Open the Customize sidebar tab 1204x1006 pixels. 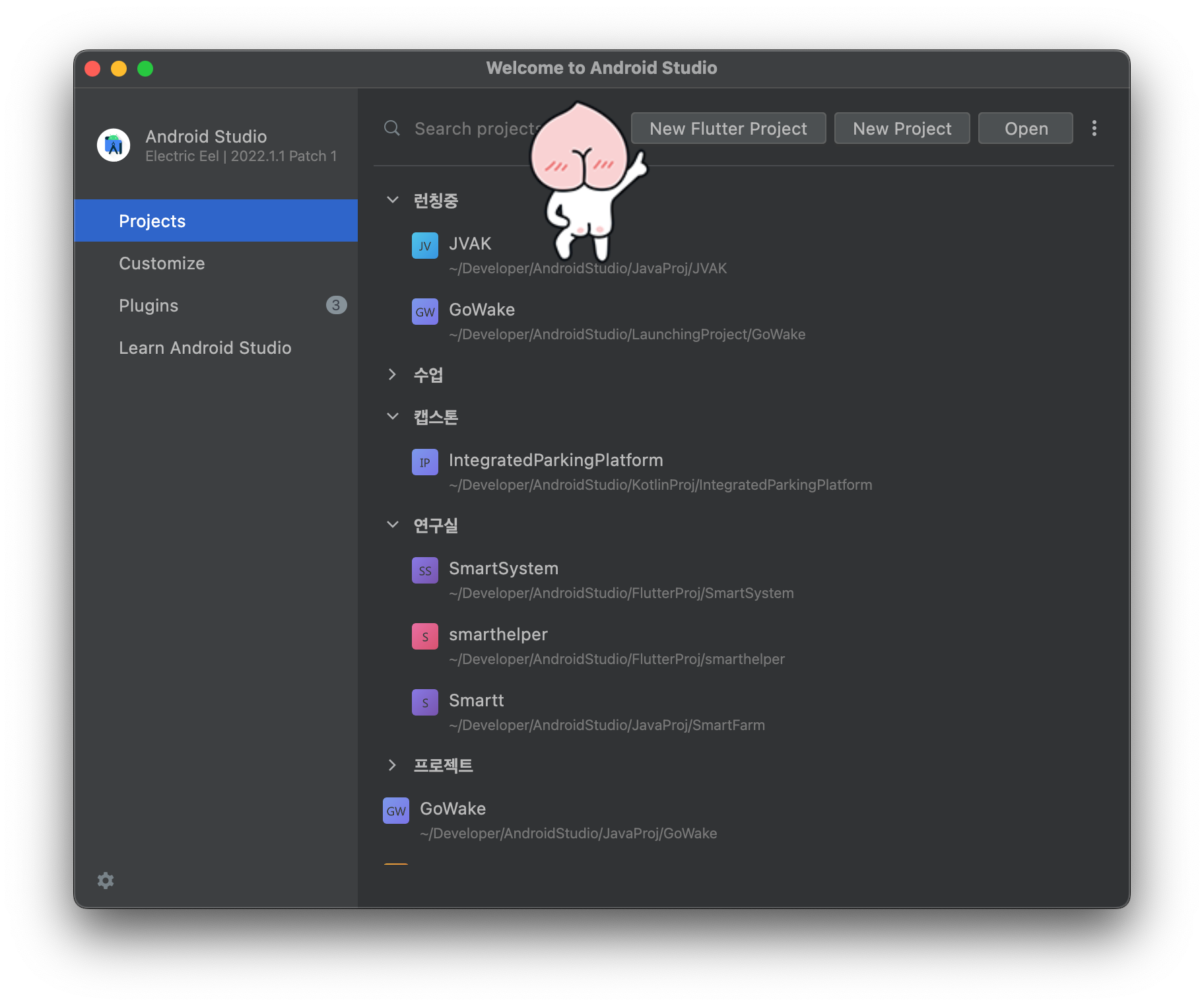coord(216,263)
